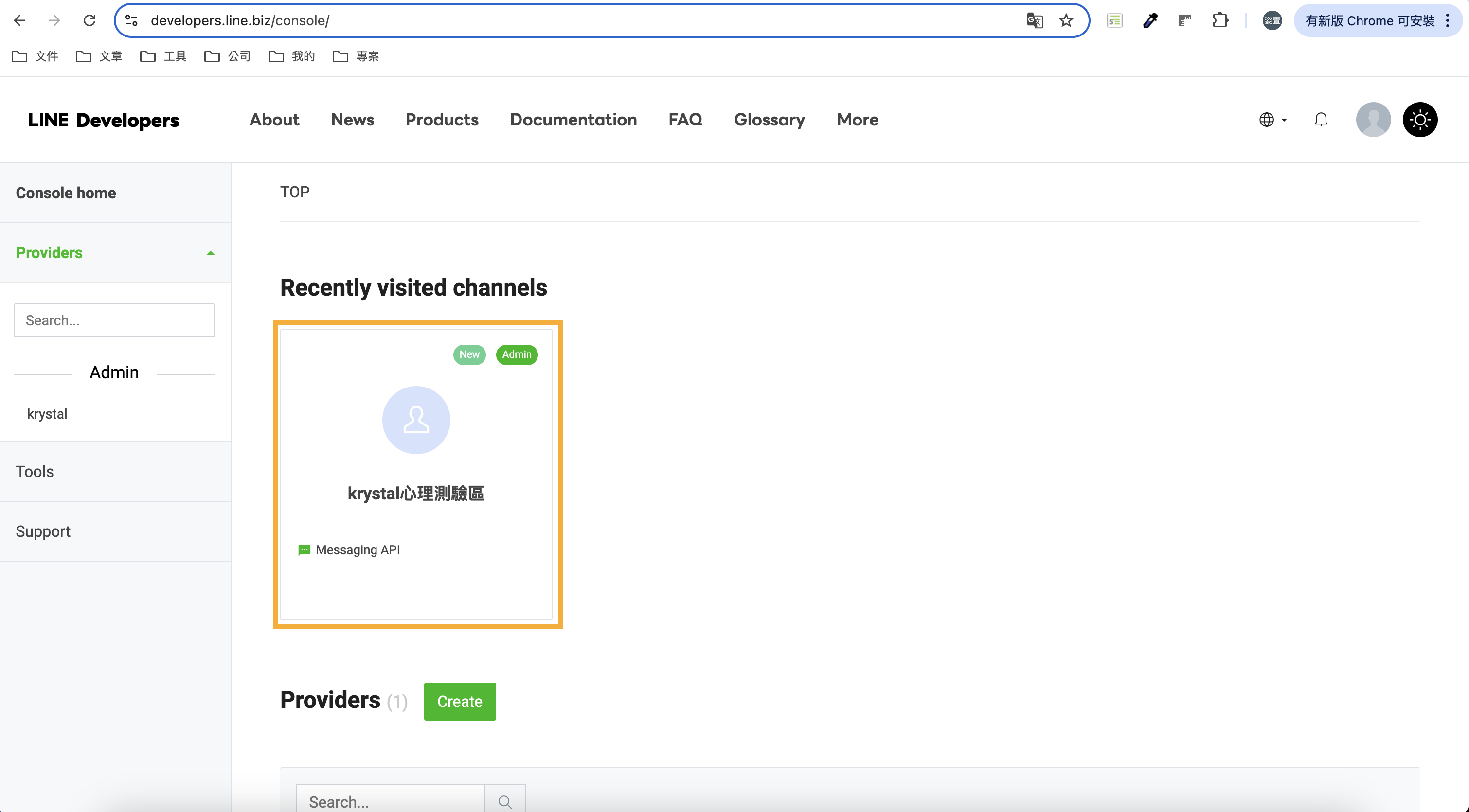1469x812 pixels.
Task: Expand the More menu in navigation bar
Action: click(858, 118)
